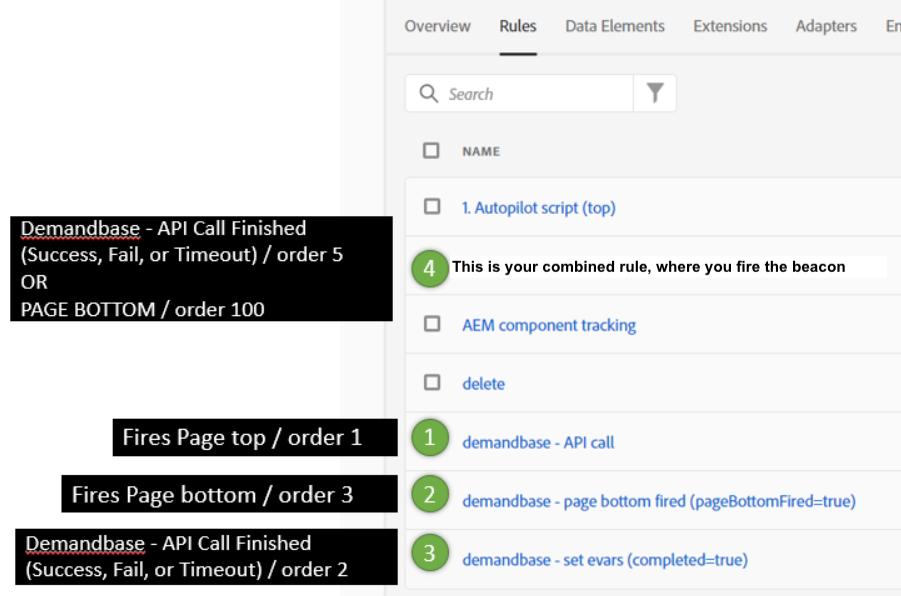Click the magnifier search icon
Screen dimensions: 901x596
pyautogui.click(x=428, y=93)
